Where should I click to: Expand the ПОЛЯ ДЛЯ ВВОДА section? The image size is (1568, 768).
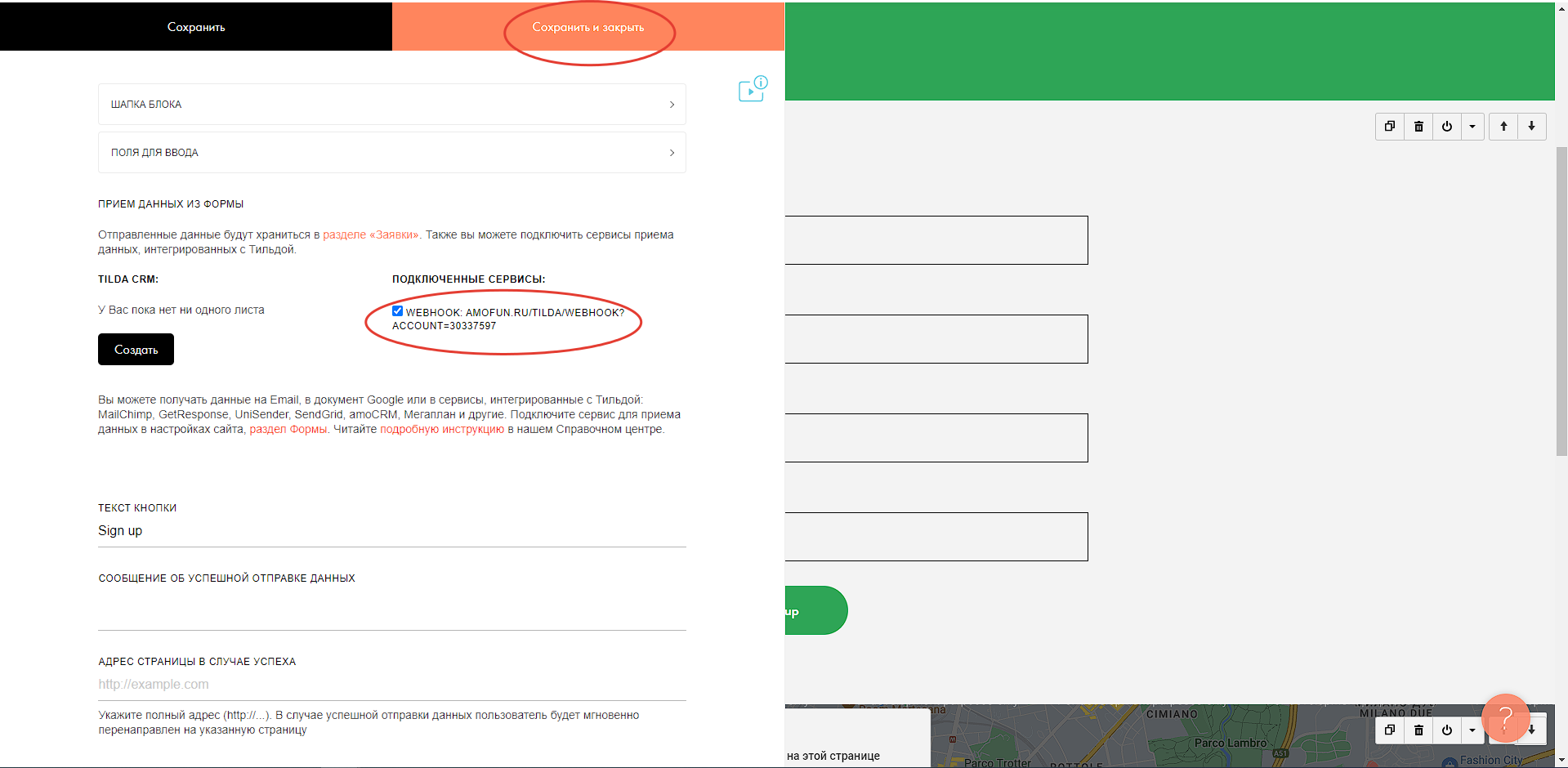tap(391, 153)
